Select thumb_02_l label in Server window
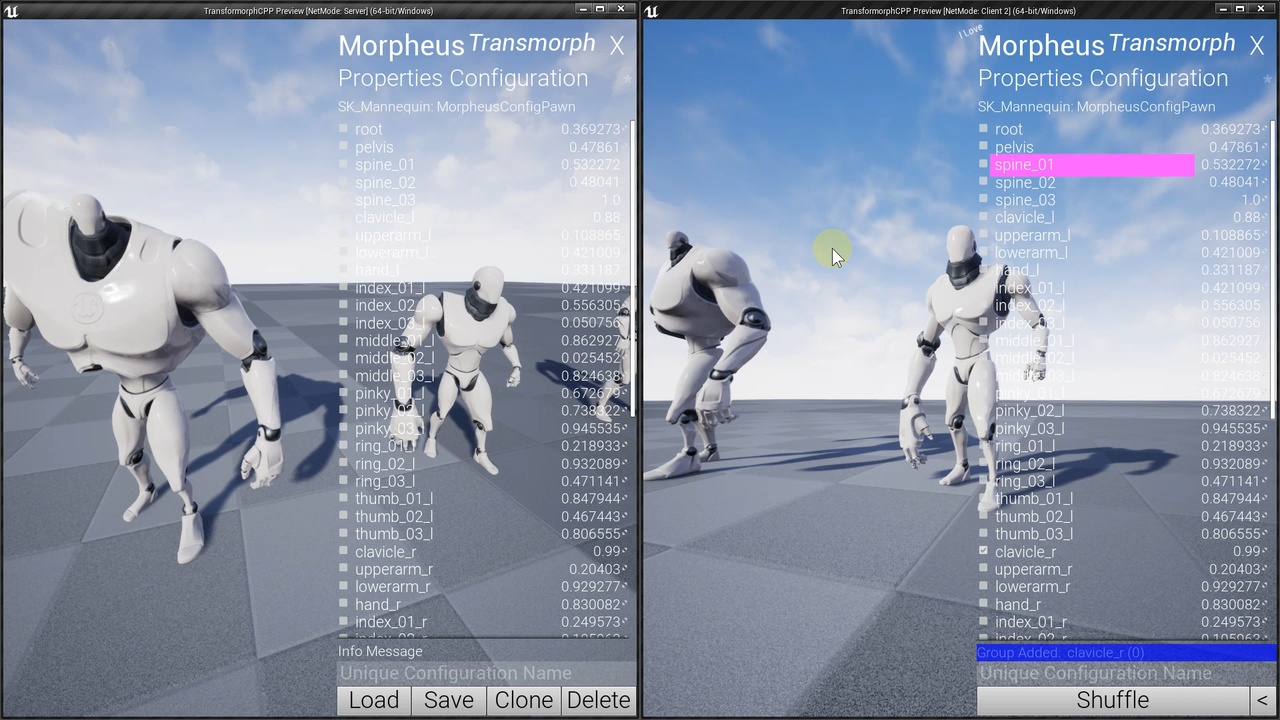 pos(394,517)
